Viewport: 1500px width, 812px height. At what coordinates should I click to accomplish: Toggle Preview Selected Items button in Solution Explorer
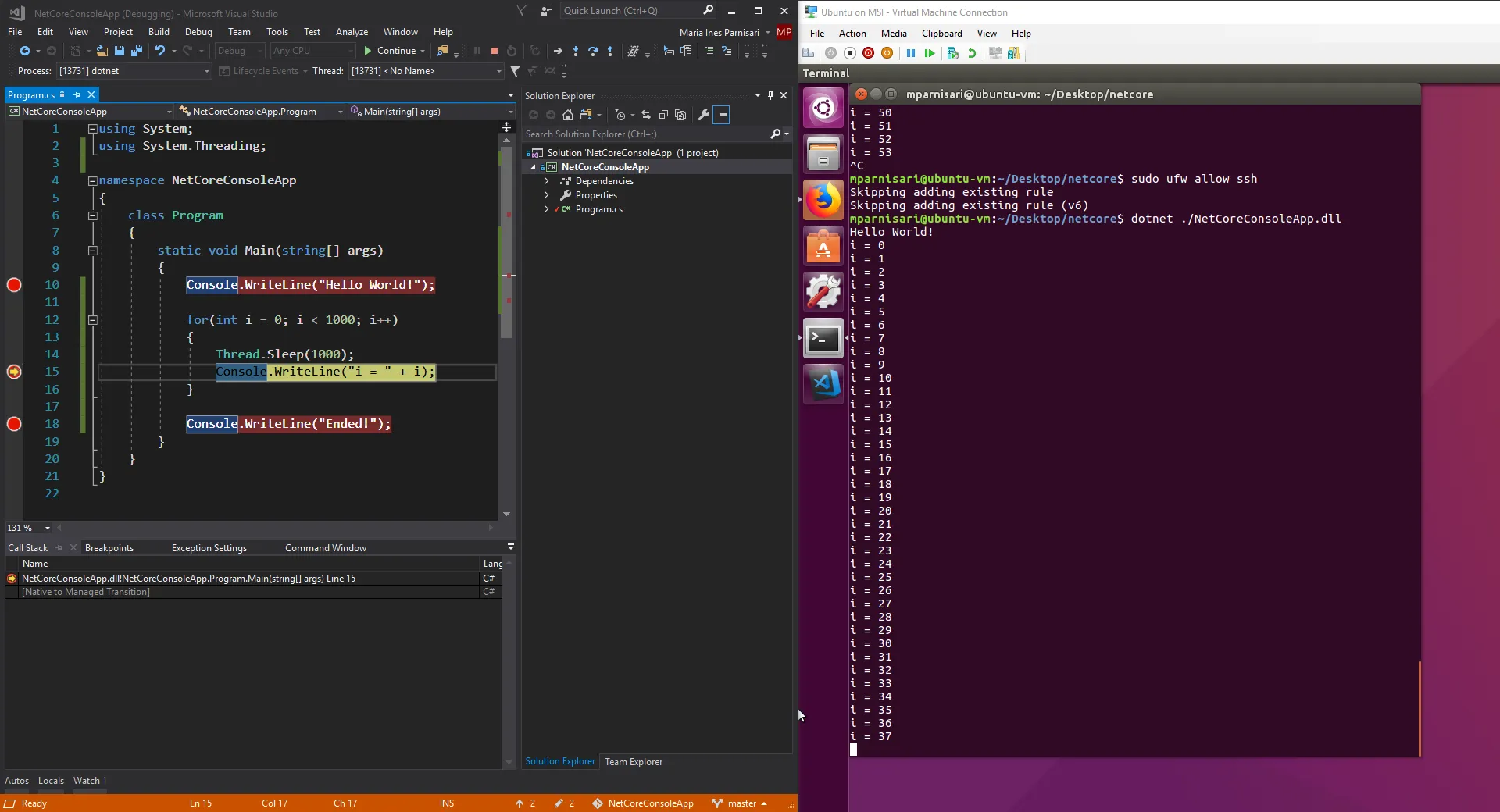click(722, 115)
